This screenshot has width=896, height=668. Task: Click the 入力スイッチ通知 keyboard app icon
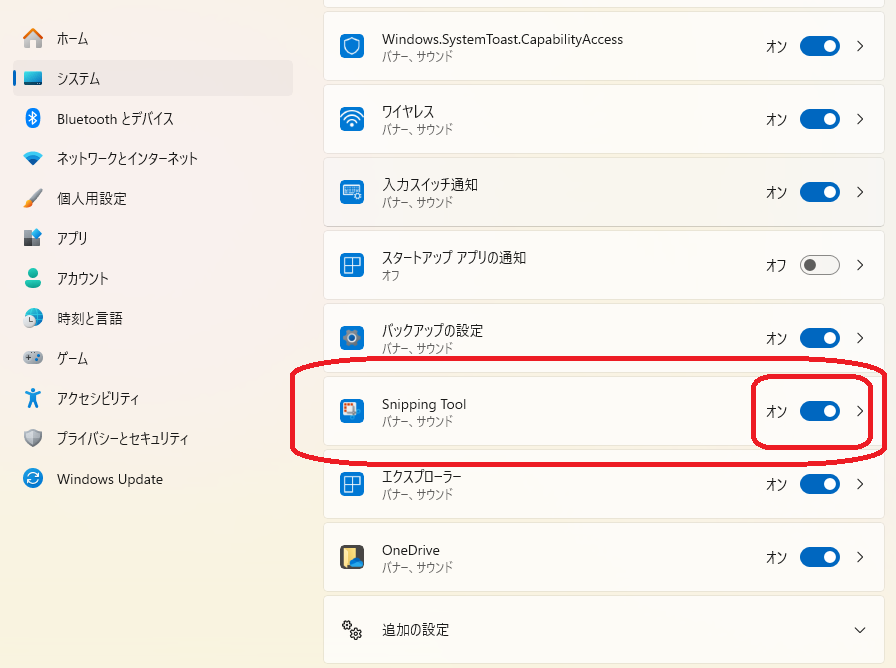pyautogui.click(x=352, y=192)
